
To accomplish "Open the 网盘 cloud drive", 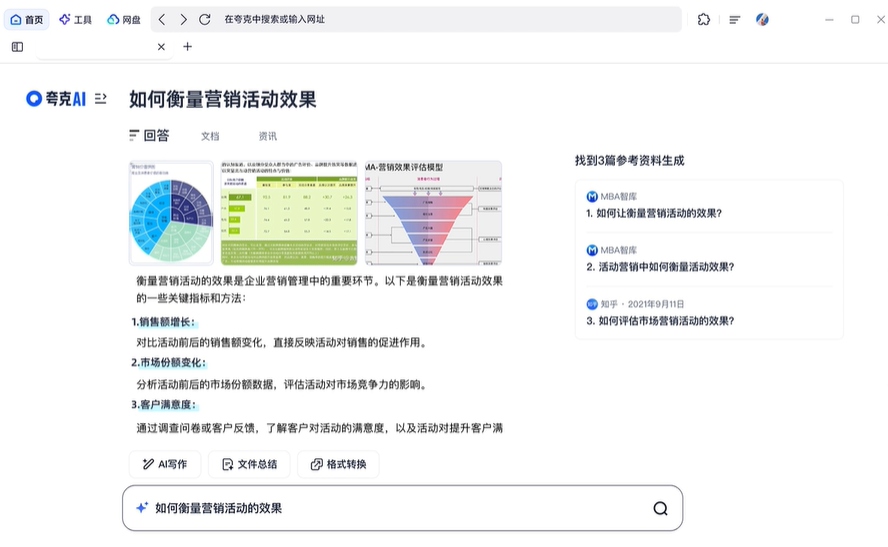I will [123, 20].
